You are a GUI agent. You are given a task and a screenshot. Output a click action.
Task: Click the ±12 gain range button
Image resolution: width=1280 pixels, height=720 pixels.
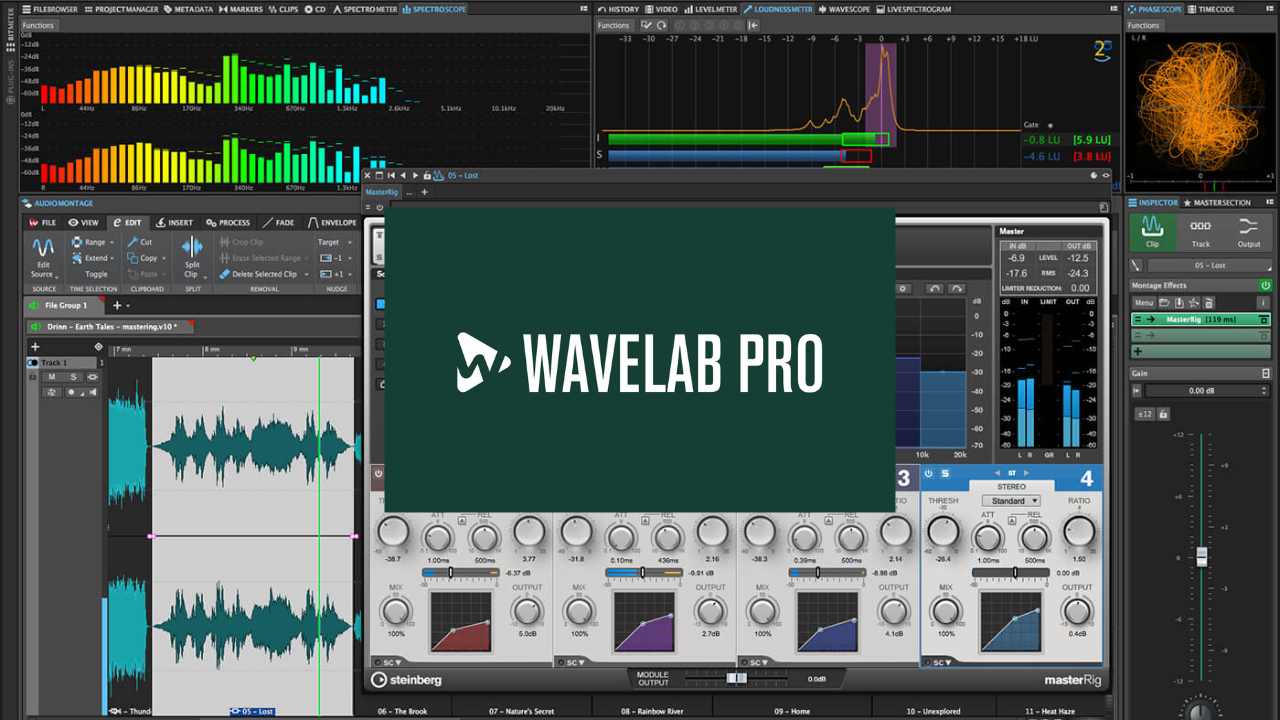coord(1144,414)
